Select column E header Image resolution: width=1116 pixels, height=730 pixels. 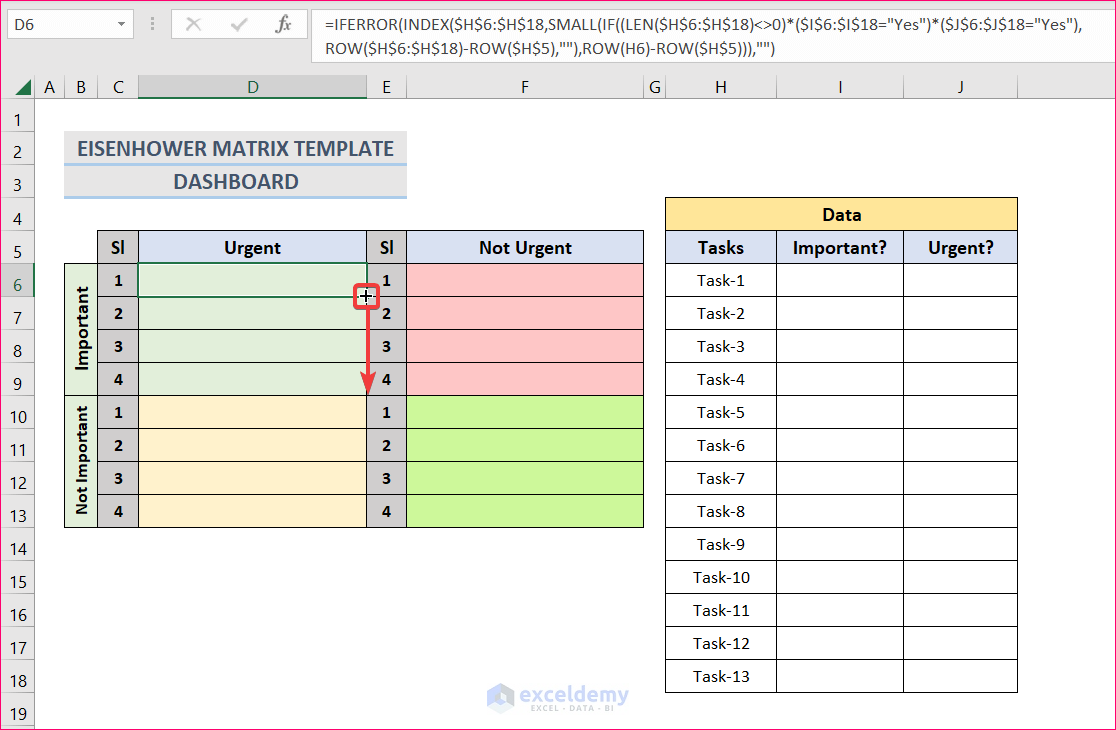coord(386,87)
